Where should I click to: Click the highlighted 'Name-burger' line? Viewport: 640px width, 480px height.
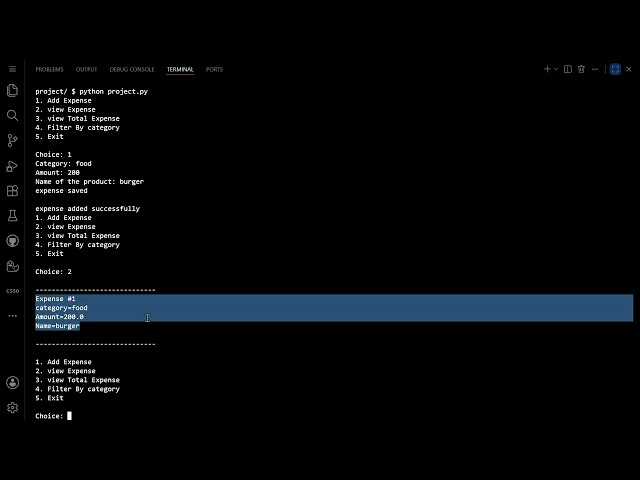tap(57, 326)
